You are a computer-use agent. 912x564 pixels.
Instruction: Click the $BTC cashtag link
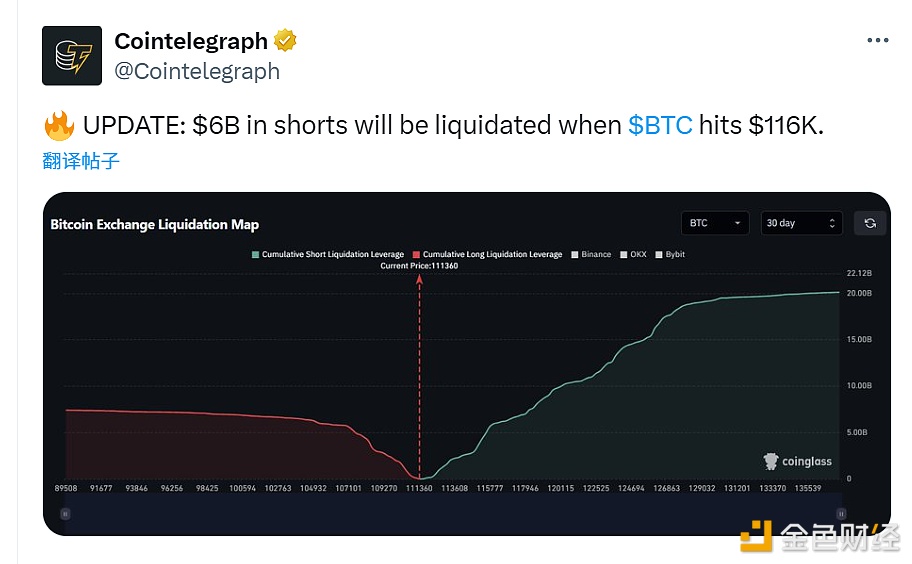click(660, 126)
